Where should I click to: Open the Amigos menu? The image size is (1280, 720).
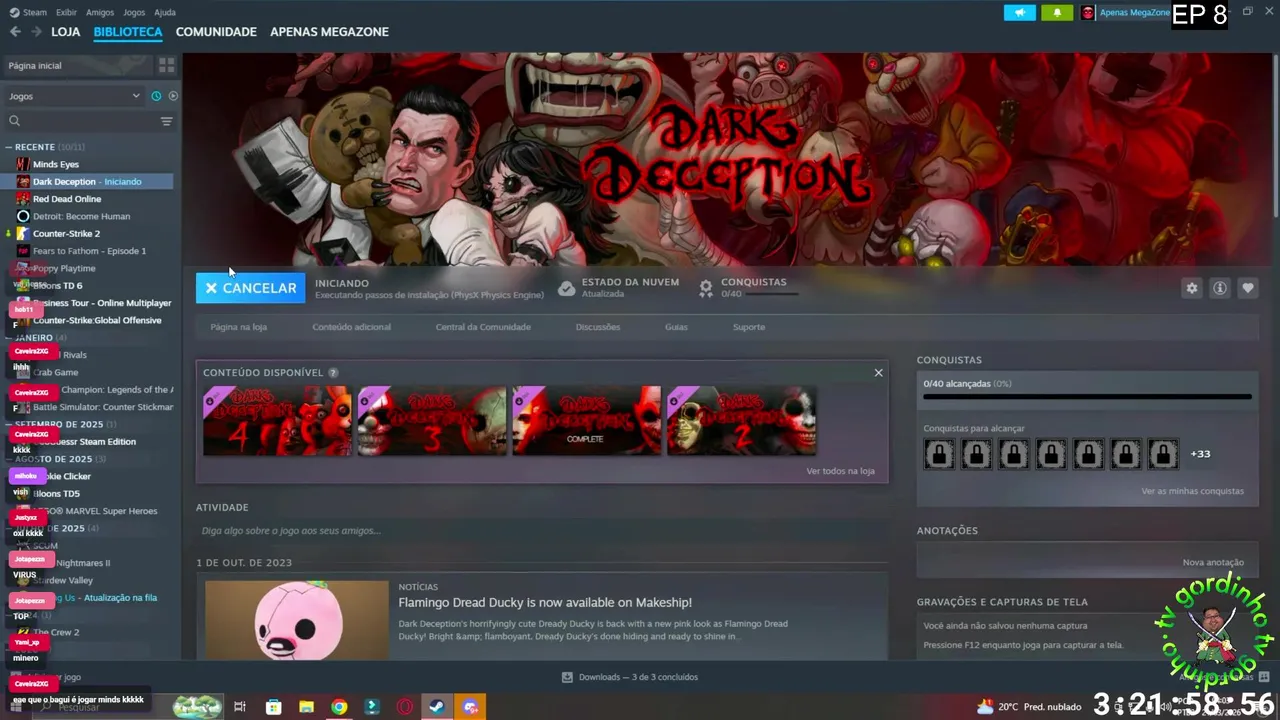coord(100,12)
